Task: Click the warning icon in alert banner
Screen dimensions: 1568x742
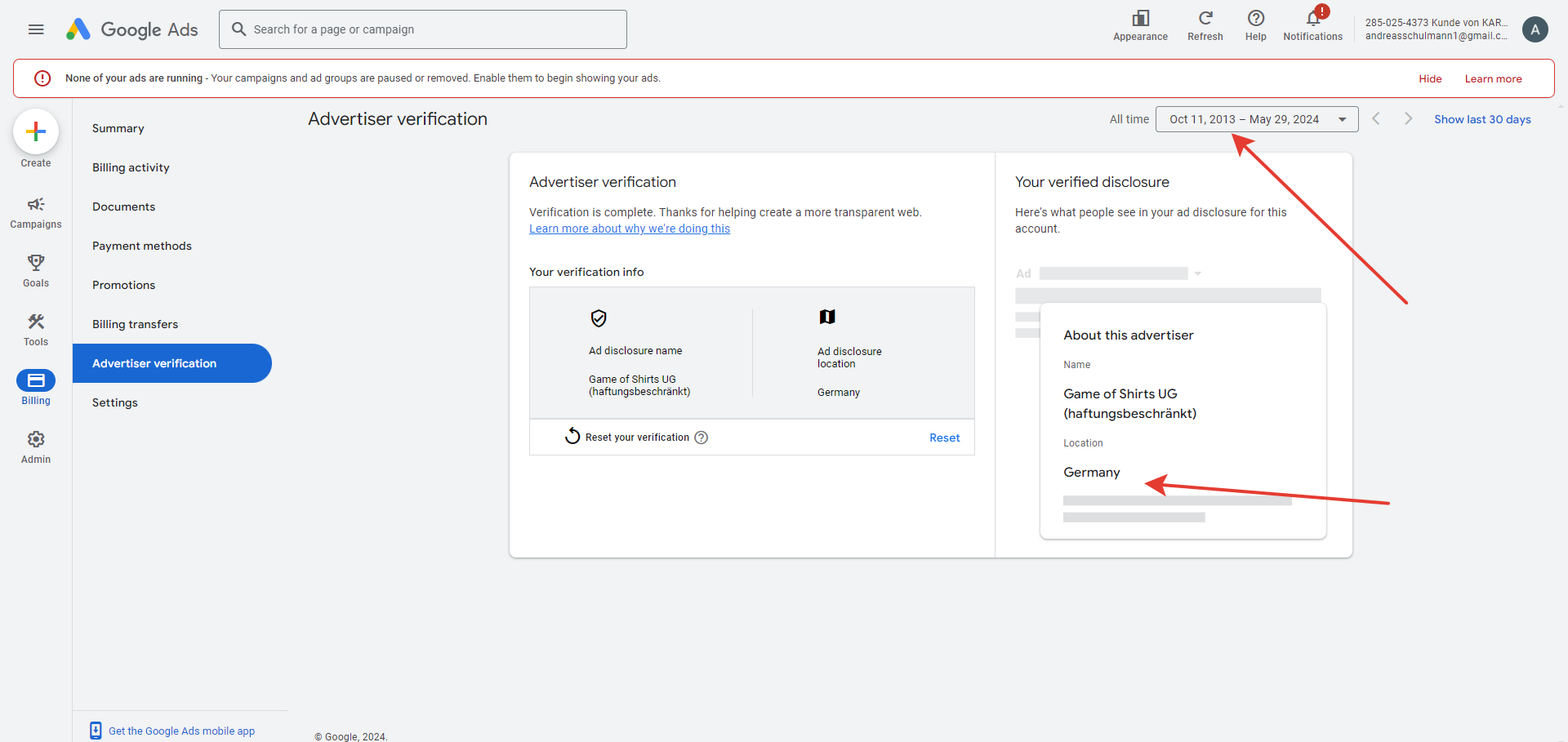Action: (x=42, y=78)
